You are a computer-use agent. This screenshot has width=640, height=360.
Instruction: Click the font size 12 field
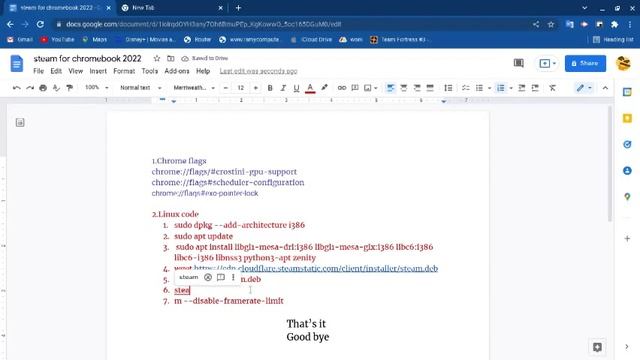241,88
